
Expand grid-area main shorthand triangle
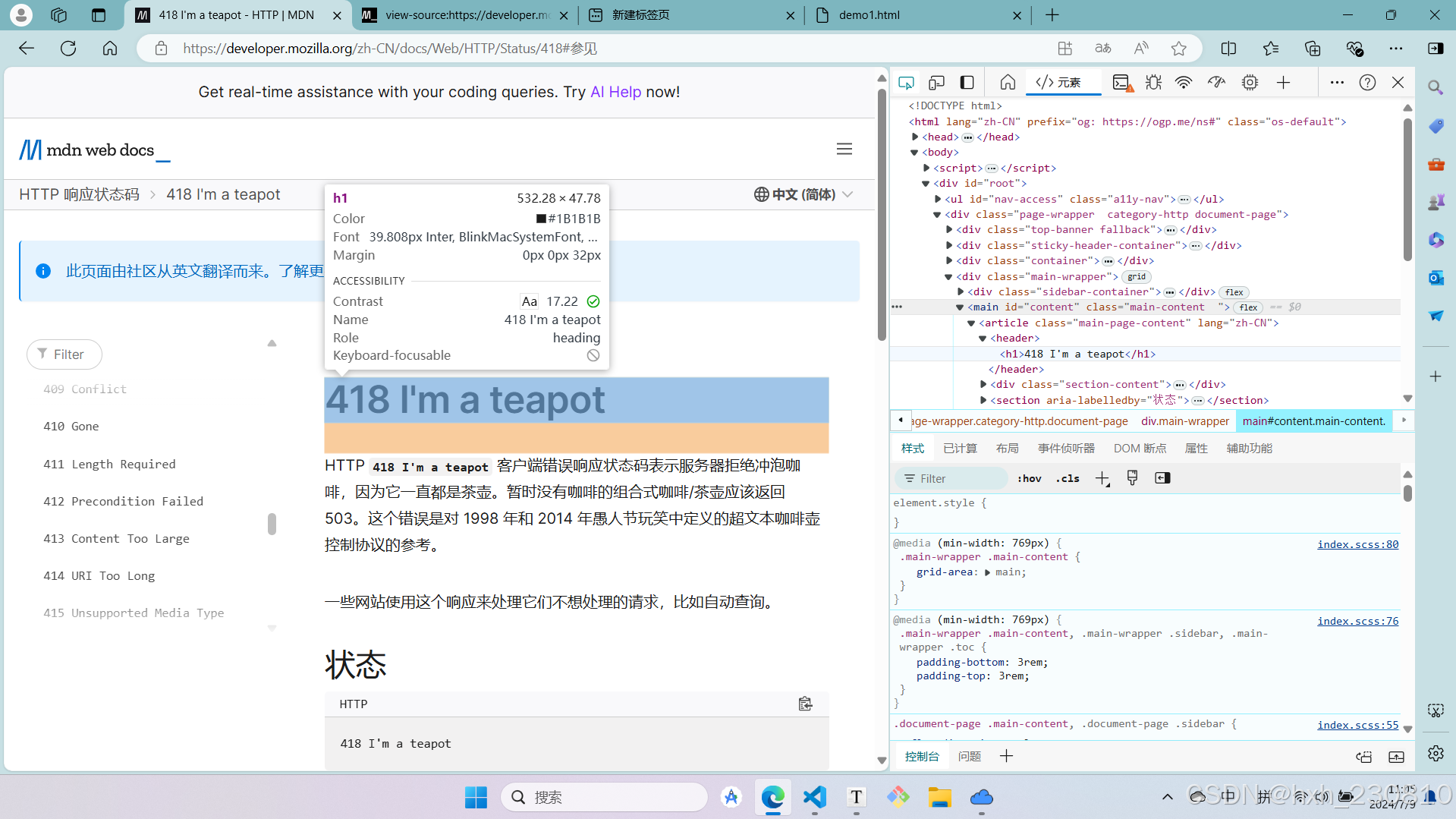point(987,572)
